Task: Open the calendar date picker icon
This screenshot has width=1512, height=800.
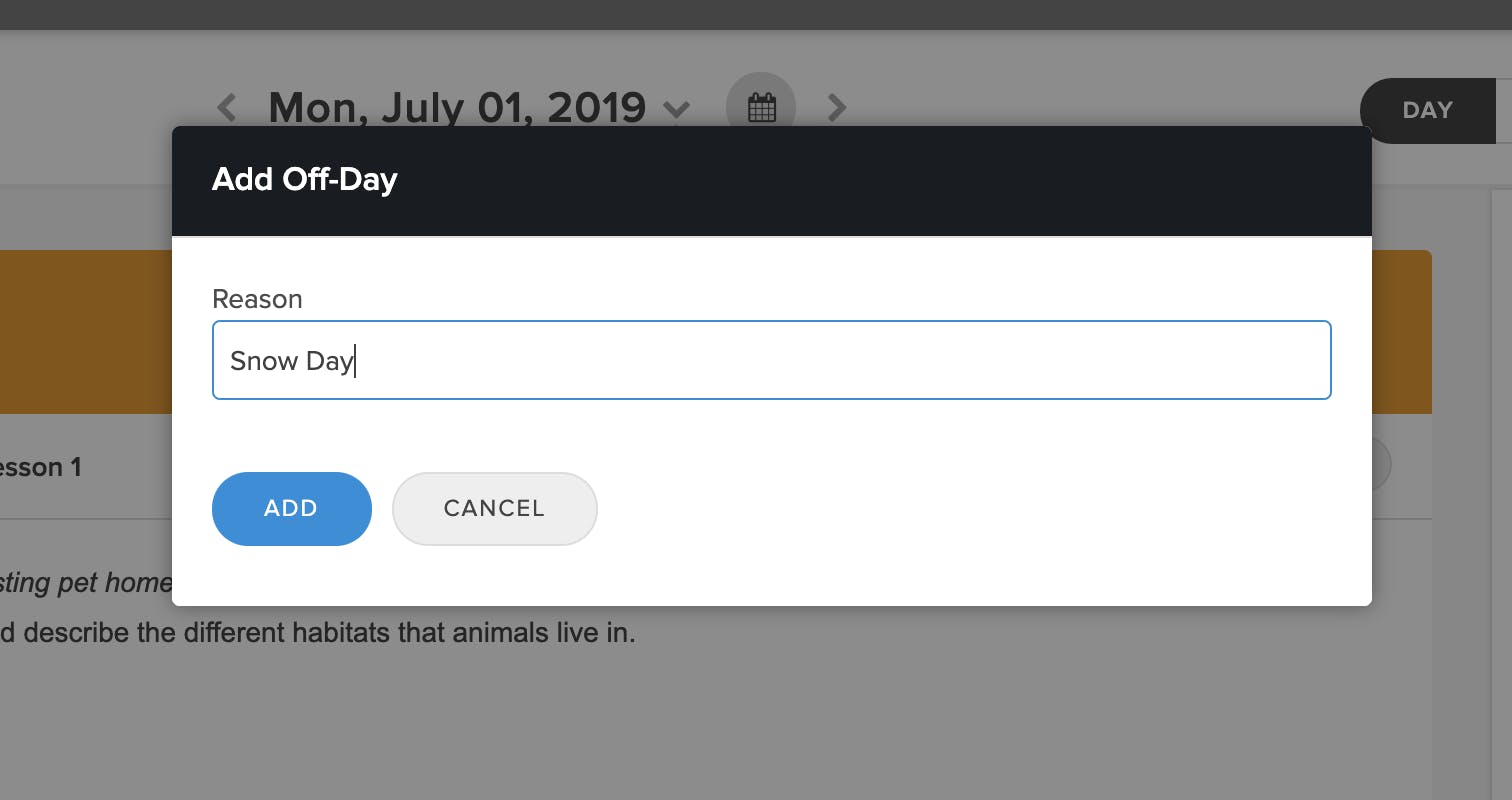Action: (761, 107)
